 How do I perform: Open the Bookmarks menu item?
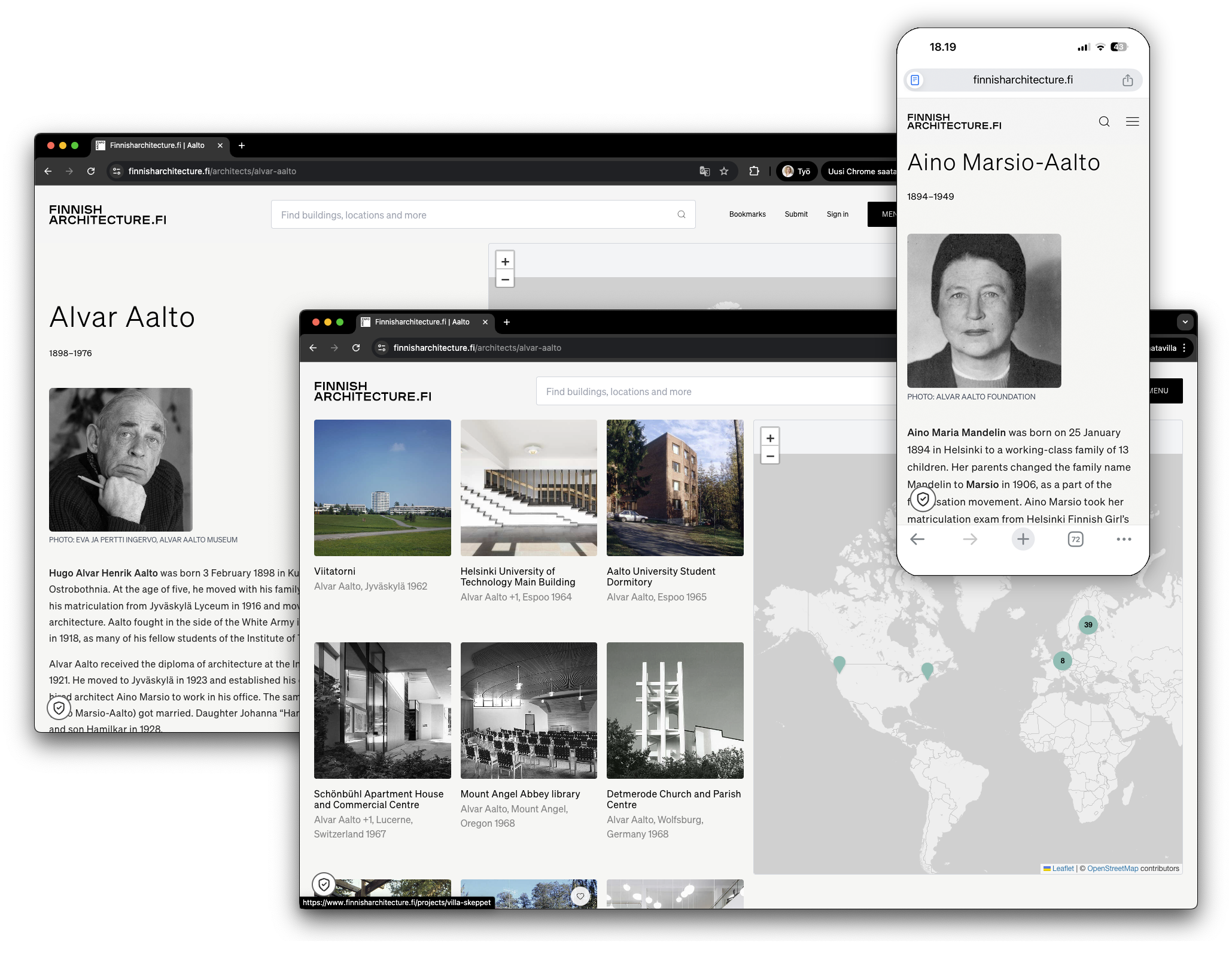(747, 214)
